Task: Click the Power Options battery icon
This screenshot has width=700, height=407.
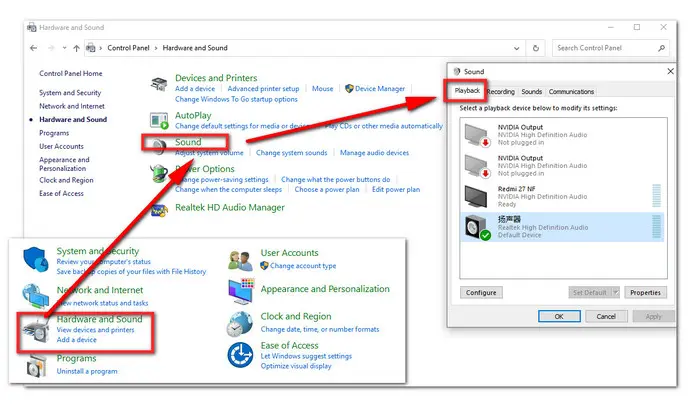Action: pyautogui.click(x=159, y=174)
